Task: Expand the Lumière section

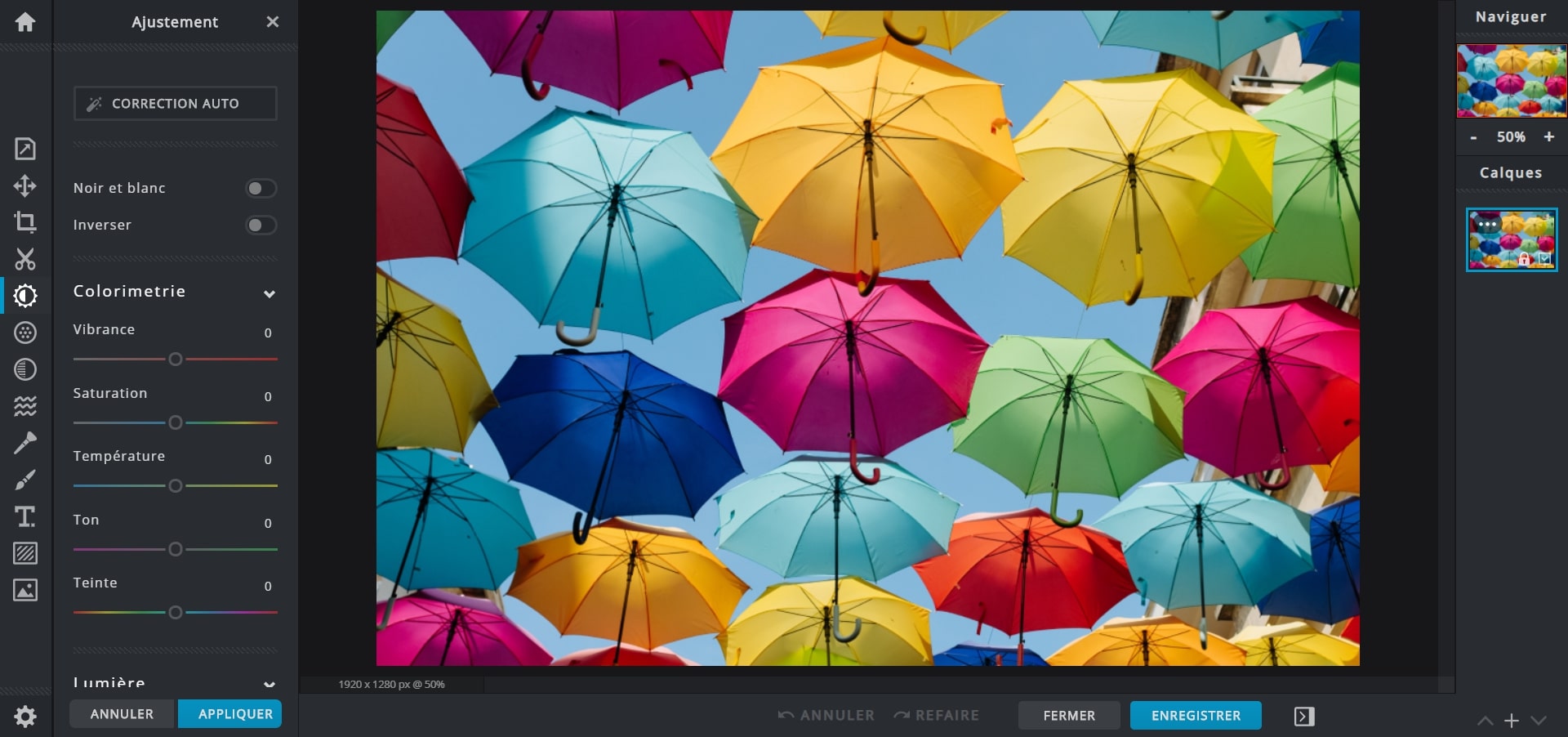Action: [269, 684]
